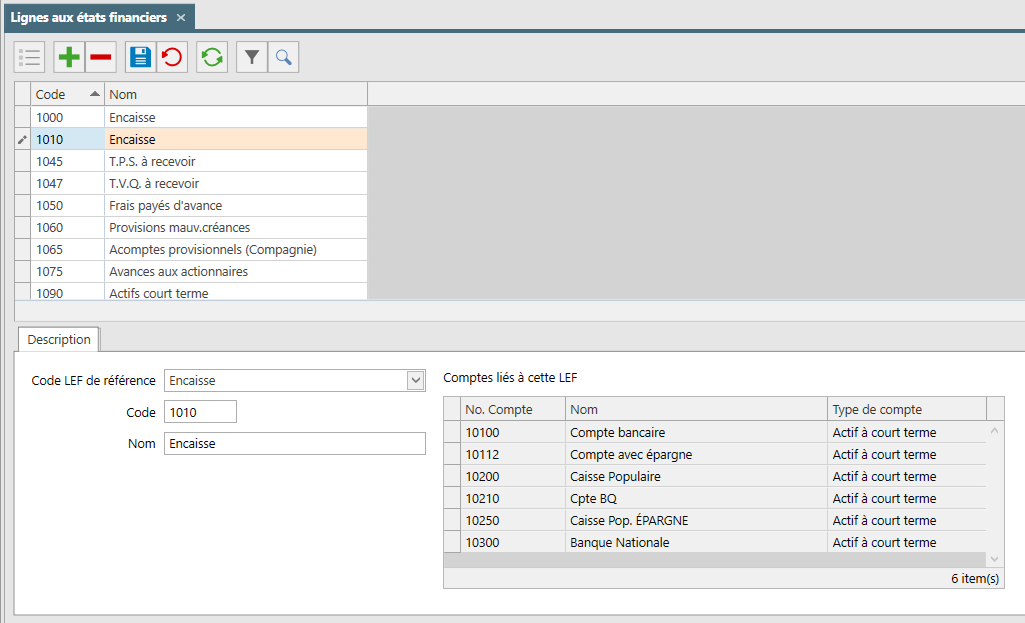This screenshot has width=1025, height=623.
Task: Select the Lignes aux états financiers tab
Action: [x=89, y=18]
